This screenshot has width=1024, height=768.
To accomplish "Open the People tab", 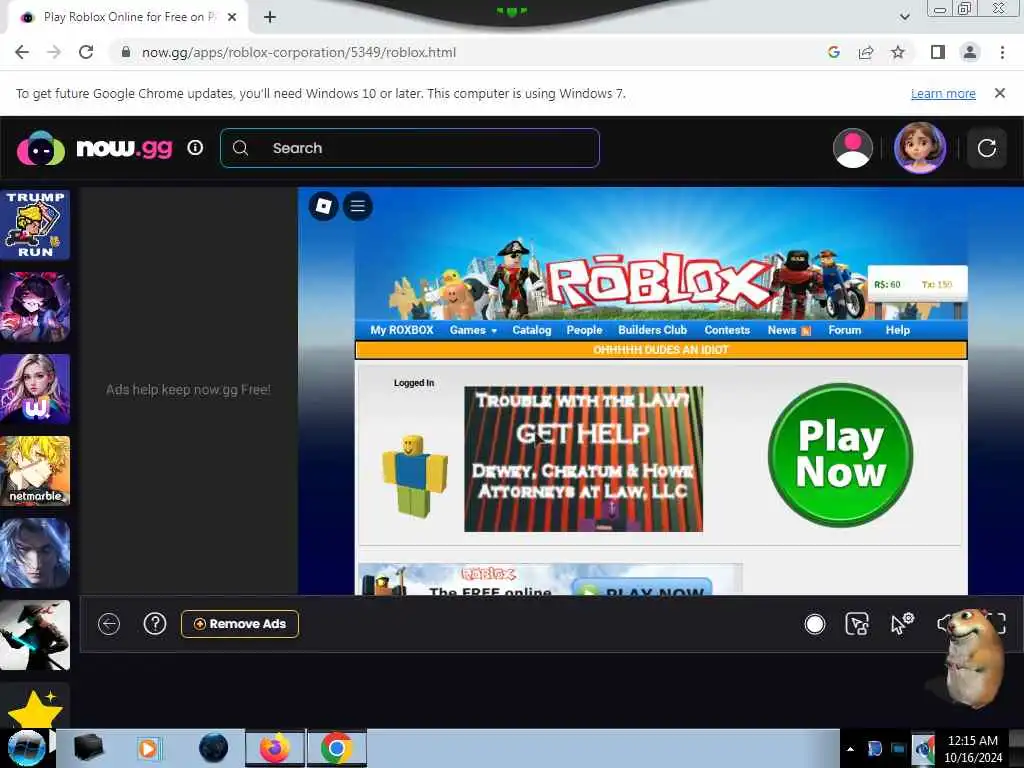I will coord(584,330).
